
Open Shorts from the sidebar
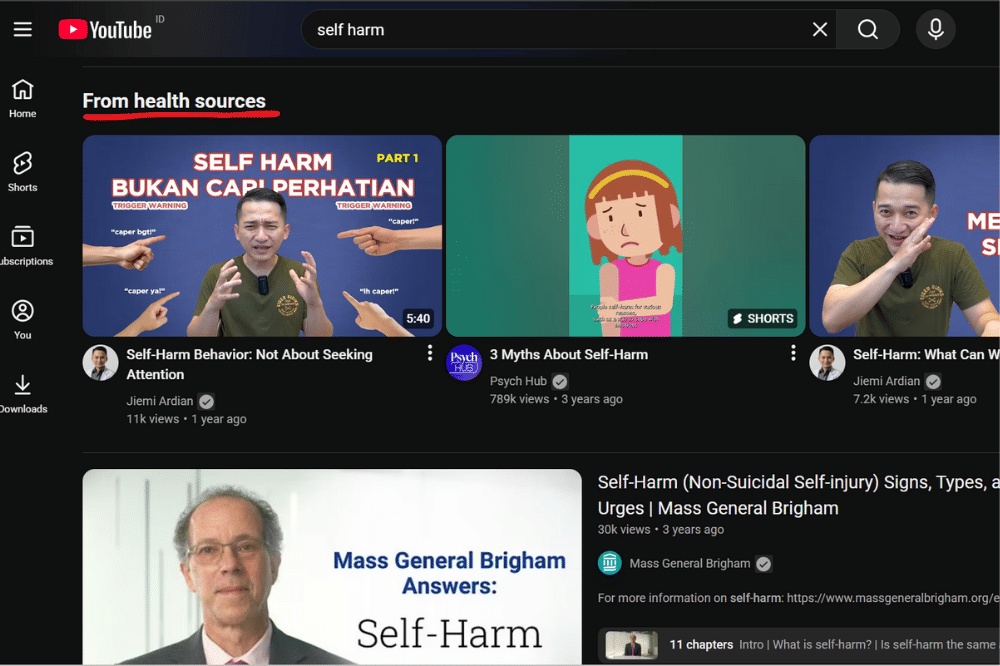[23, 172]
